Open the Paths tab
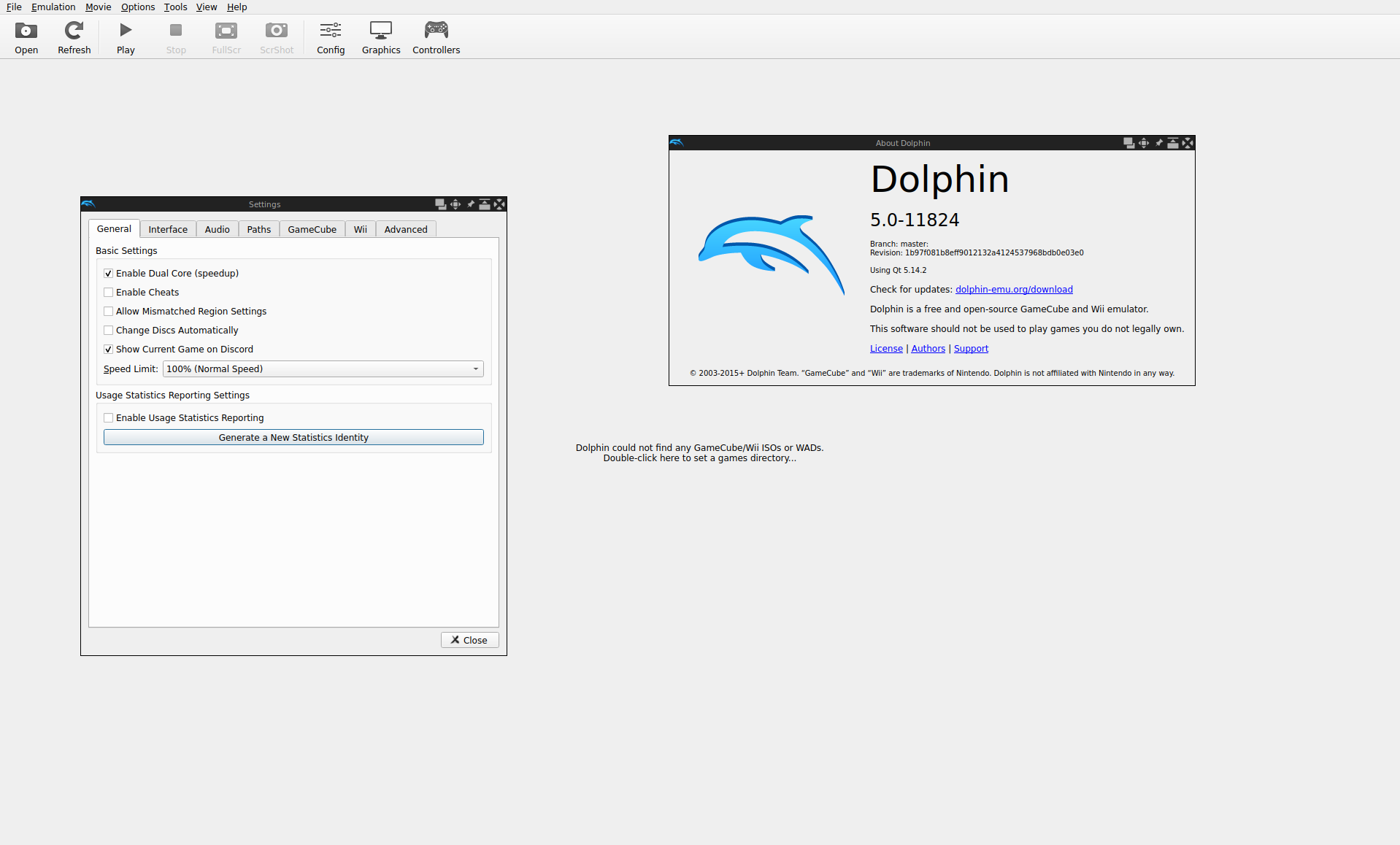 [259, 229]
